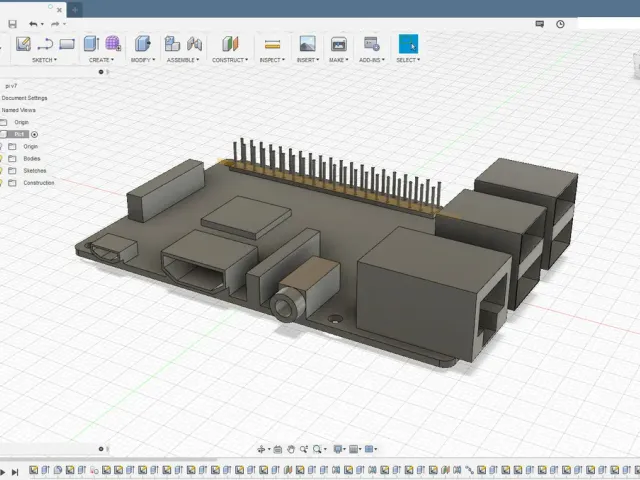The height and width of the screenshot is (480, 640).
Task: Select the Zoom tool icon
Action: [x=304, y=449]
